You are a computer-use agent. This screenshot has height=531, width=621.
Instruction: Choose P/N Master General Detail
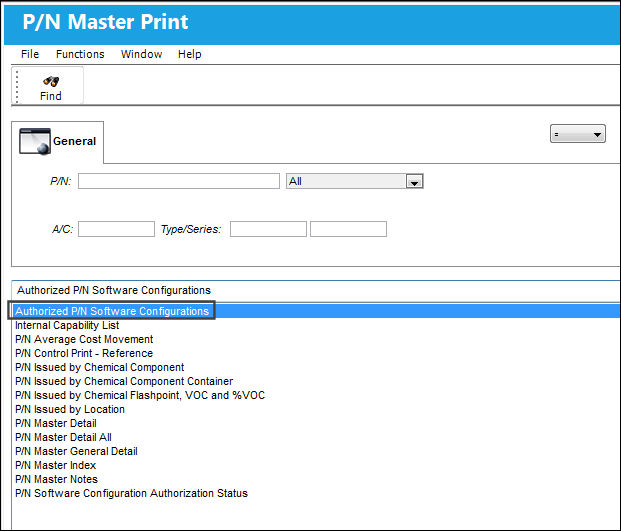(x=76, y=451)
